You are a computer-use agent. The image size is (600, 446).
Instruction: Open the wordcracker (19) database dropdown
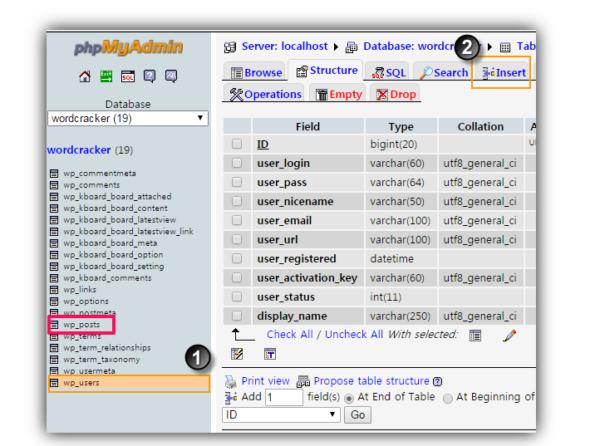click(x=128, y=118)
